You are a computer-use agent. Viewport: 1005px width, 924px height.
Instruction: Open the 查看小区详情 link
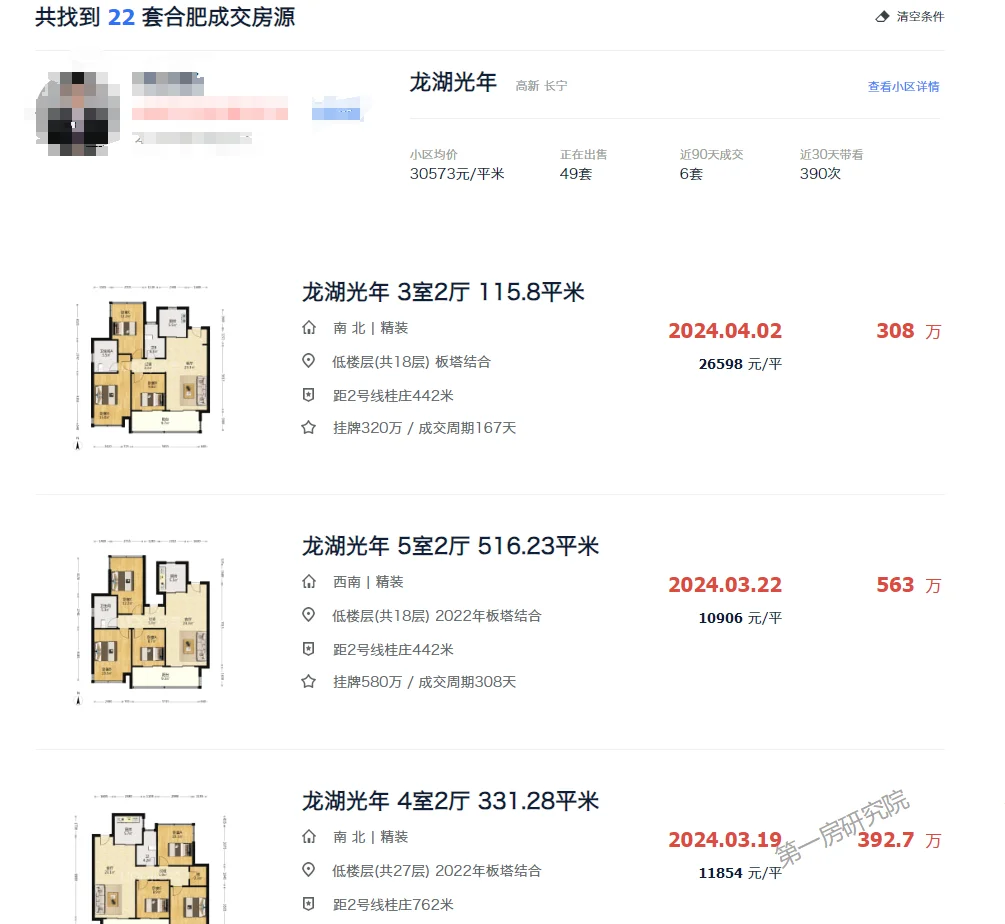click(x=903, y=87)
